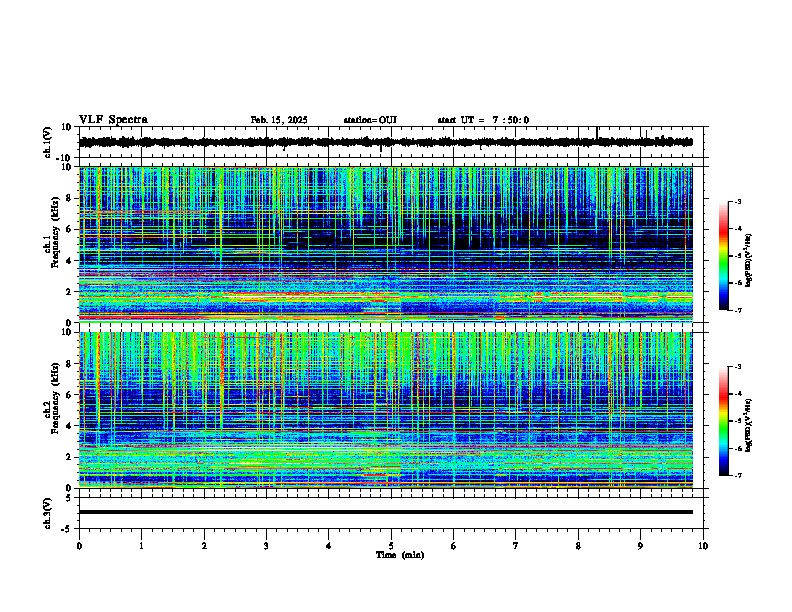Click the ch.1 log(PSD) color scale caption

coord(749,260)
